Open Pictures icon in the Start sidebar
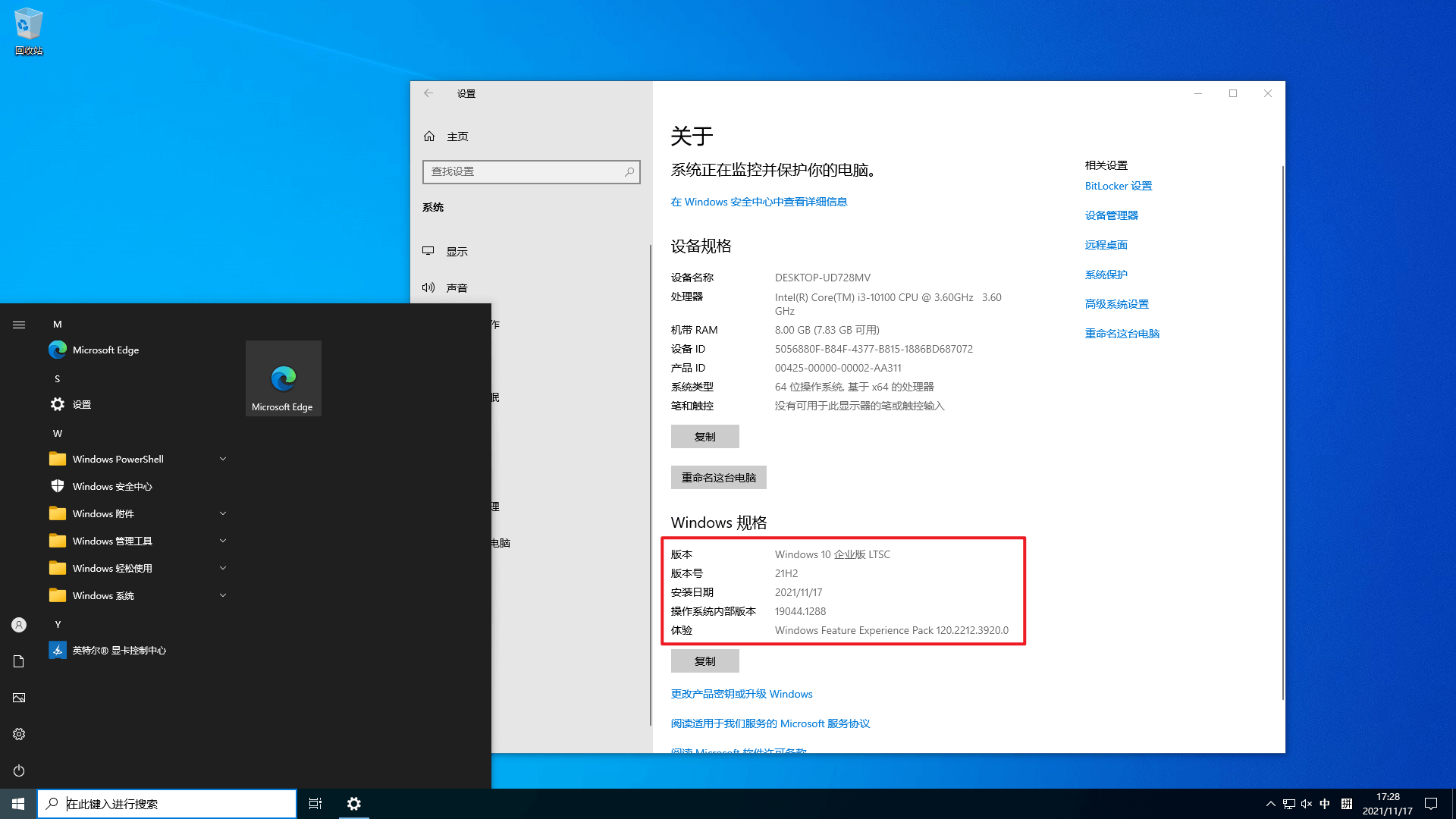Viewport: 1456px width, 819px height. 18,698
